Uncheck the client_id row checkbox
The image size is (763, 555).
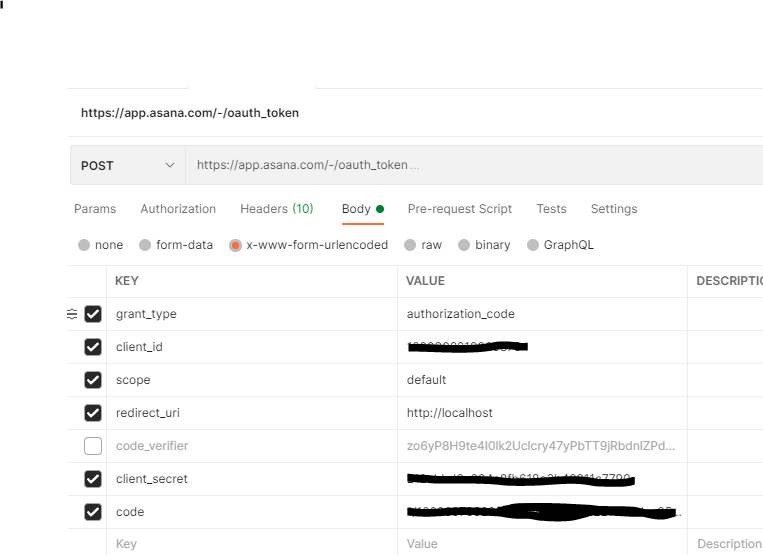[x=93, y=347]
